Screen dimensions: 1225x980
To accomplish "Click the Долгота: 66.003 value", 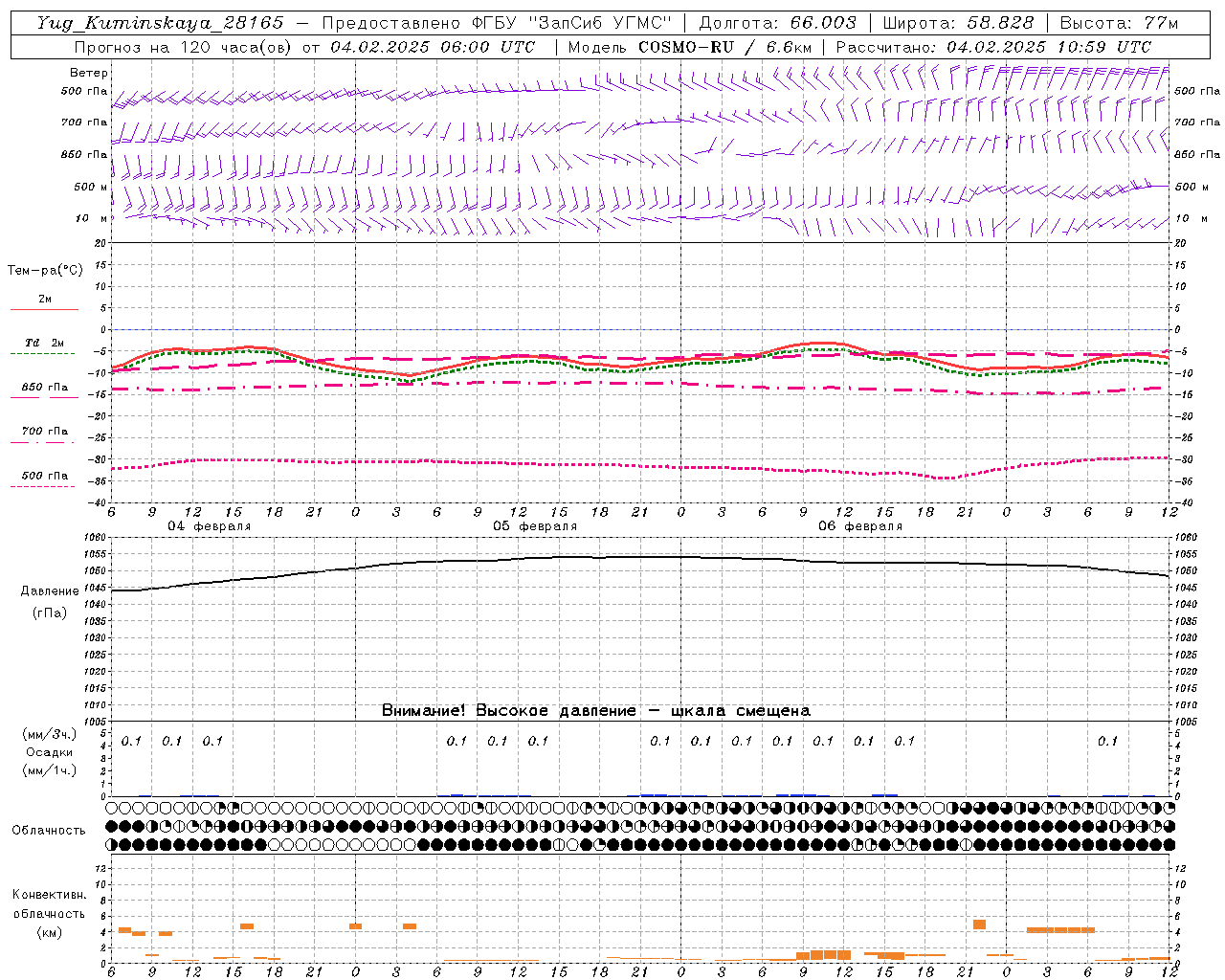I will click(777, 23).
